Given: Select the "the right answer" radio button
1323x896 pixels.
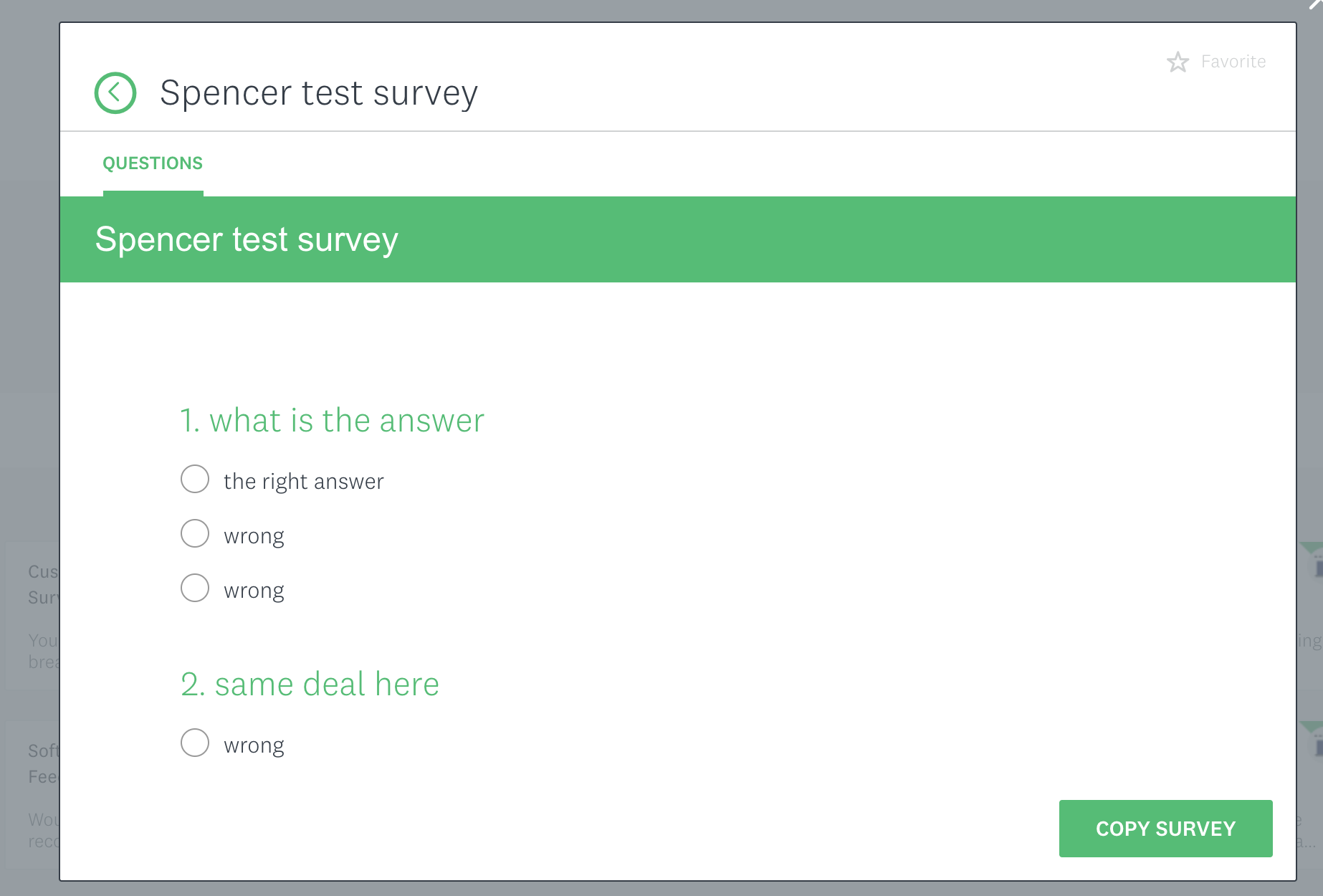Looking at the screenshot, I should pyautogui.click(x=195, y=479).
